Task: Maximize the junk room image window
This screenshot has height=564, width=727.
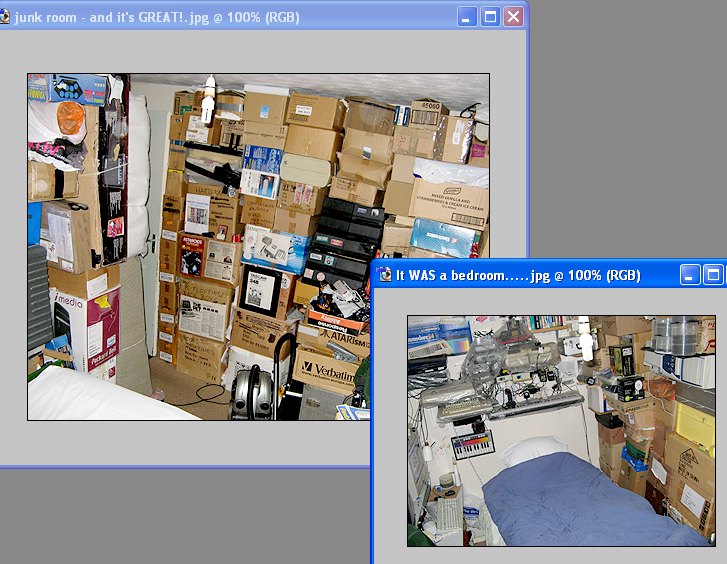Action: 490,17
